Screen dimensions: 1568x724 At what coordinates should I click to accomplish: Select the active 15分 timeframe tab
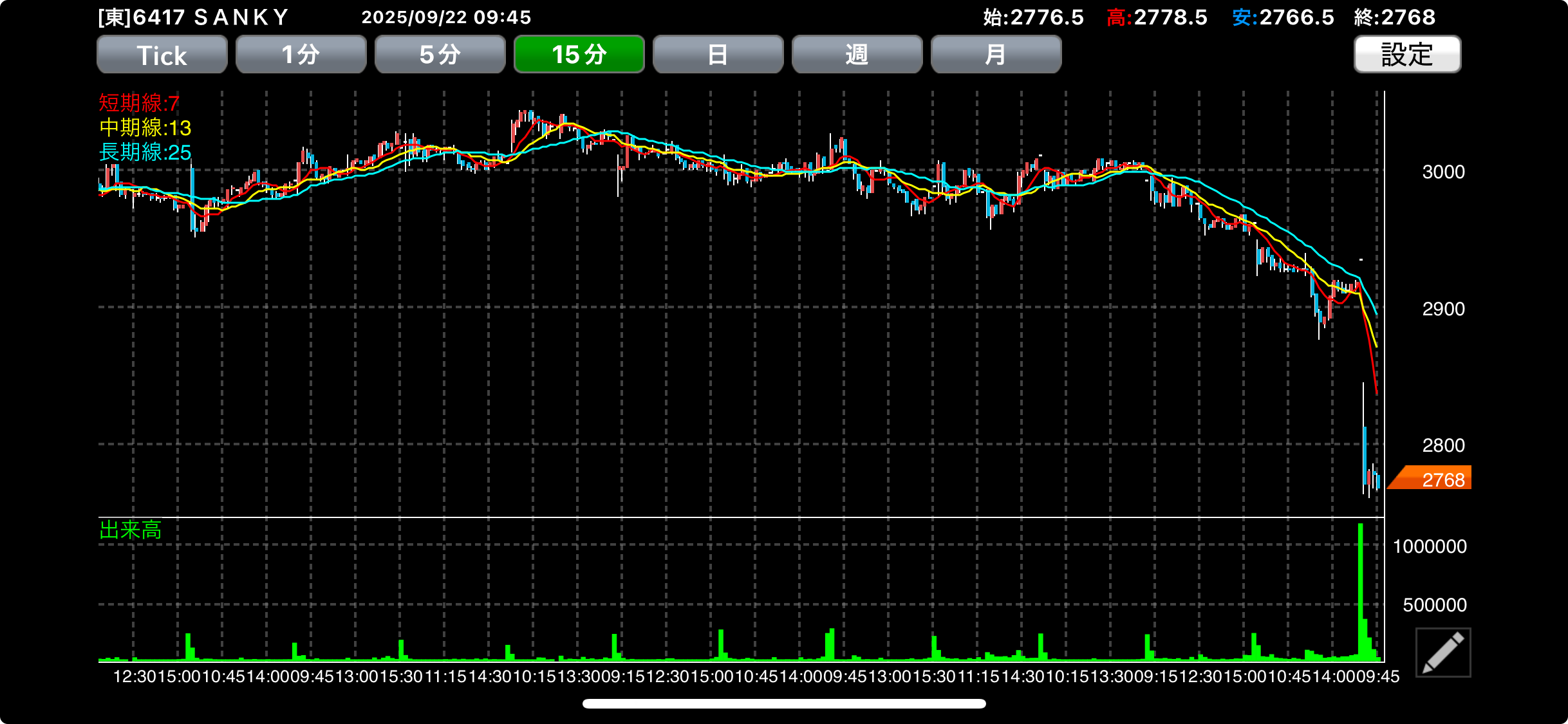point(579,55)
